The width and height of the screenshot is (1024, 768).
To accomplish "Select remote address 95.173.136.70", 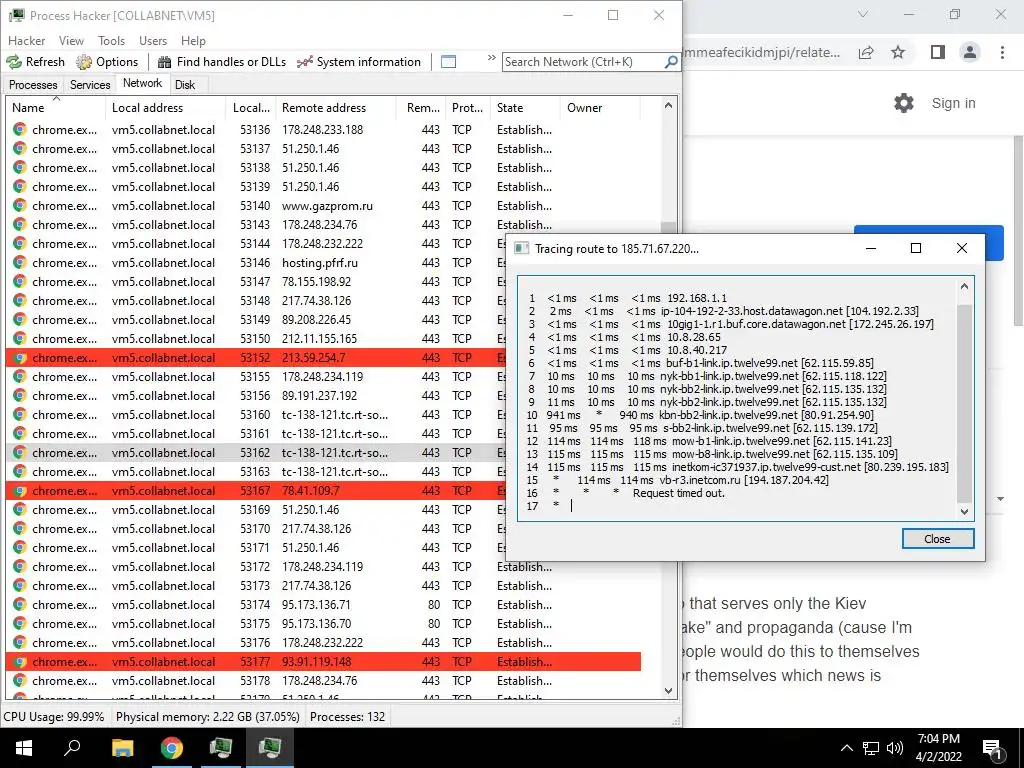I will [x=316, y=624].
